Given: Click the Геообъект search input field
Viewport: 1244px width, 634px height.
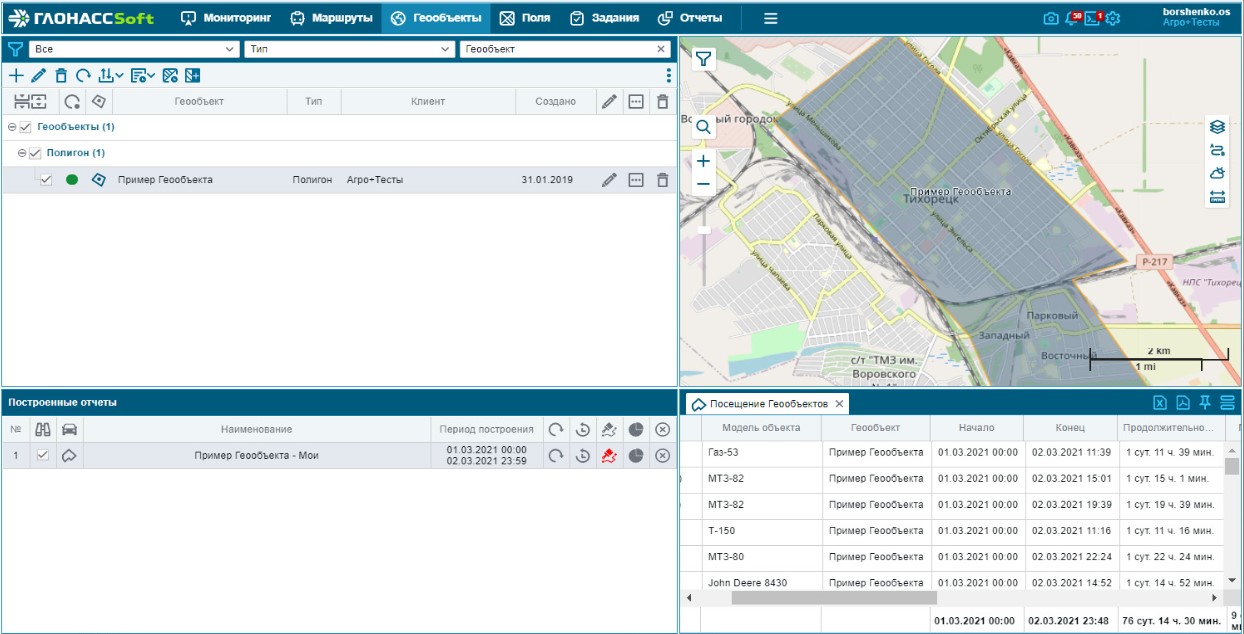Looking at the screenshot, I should 556,49.
